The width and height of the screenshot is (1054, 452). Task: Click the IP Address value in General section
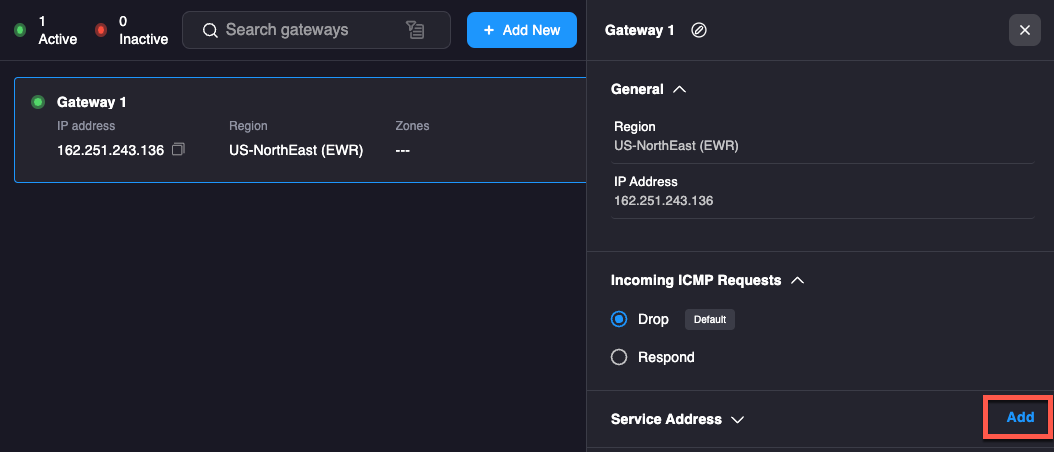pyautogui.click(x=663, y=201)
